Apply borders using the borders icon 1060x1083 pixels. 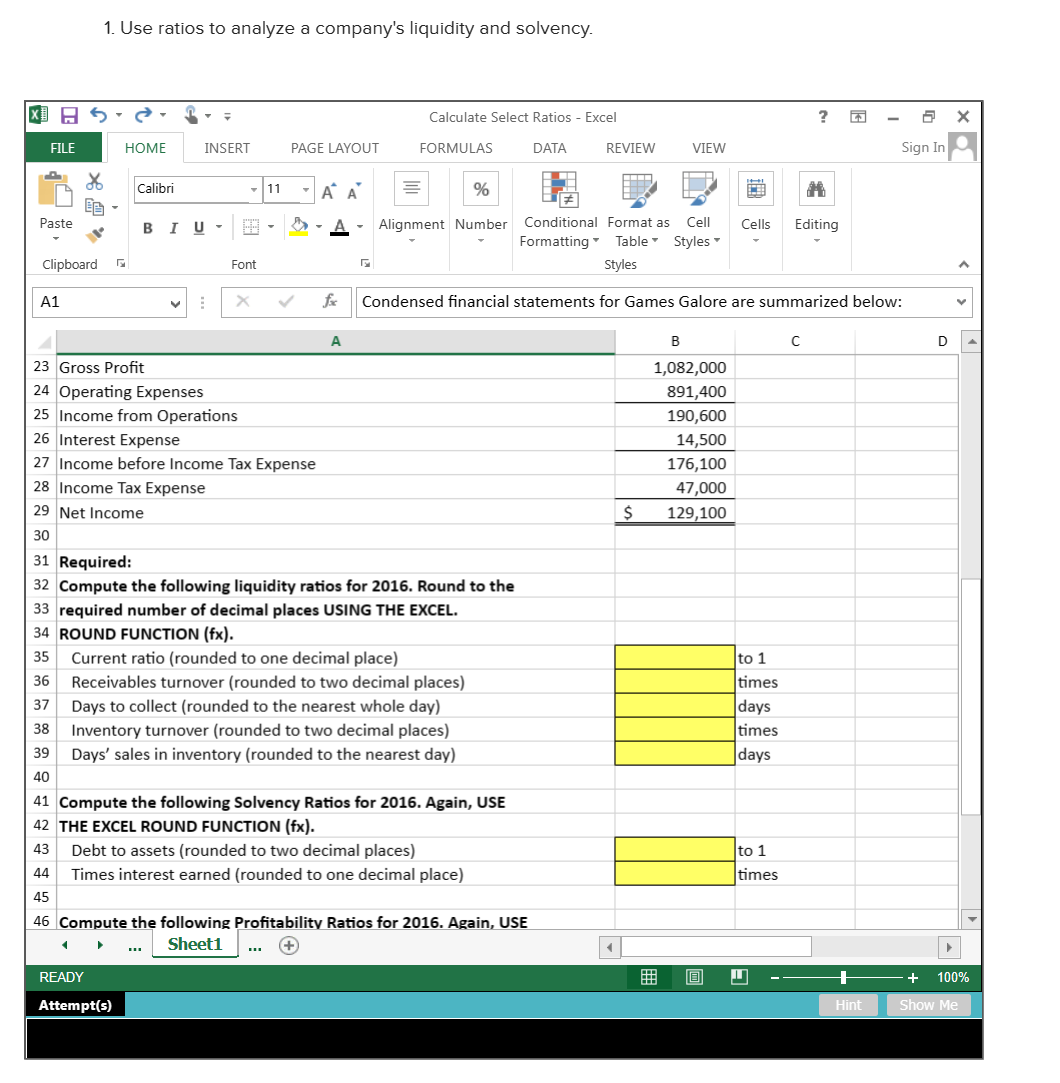point(251,227)
